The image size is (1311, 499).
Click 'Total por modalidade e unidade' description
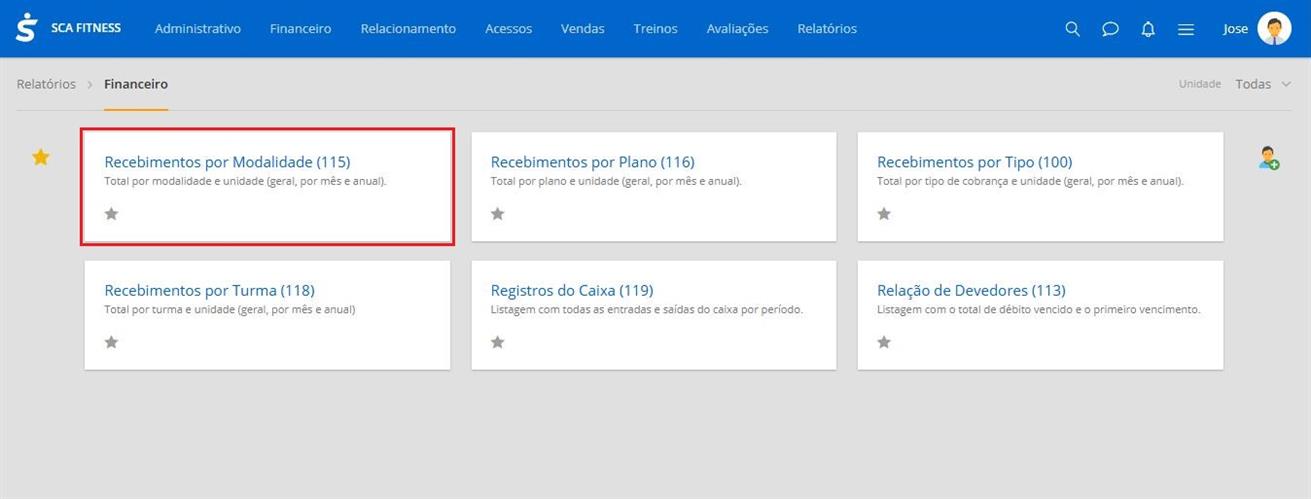click(x=245, y=182)
